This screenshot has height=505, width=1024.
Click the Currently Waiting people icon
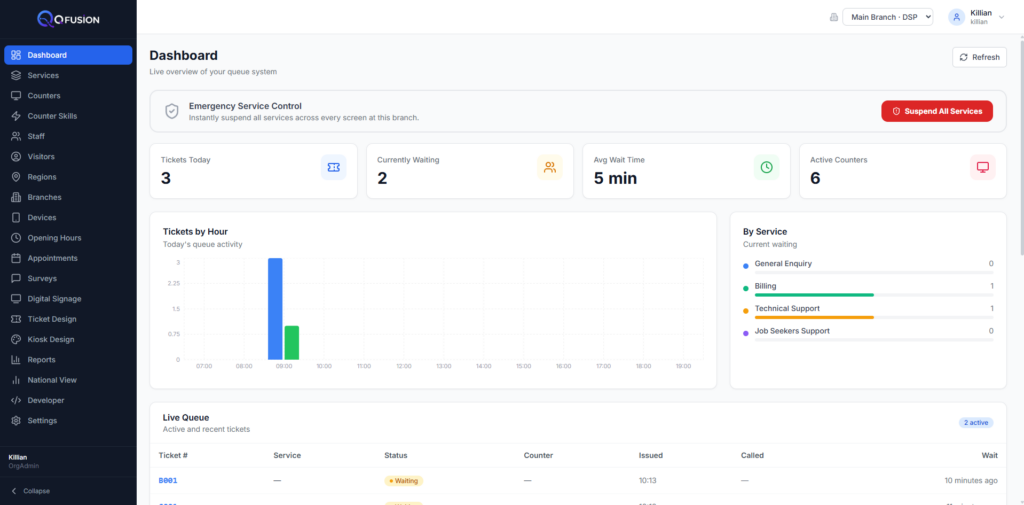point(550,167)
